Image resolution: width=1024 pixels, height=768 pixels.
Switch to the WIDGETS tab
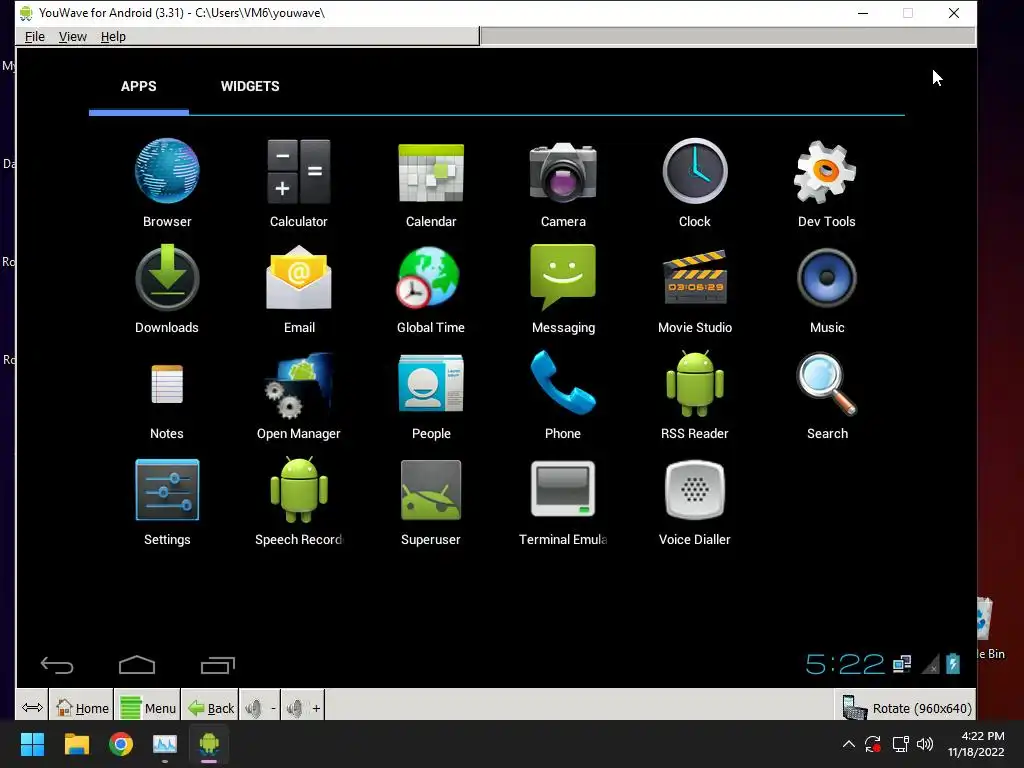(x=250, y=86)
